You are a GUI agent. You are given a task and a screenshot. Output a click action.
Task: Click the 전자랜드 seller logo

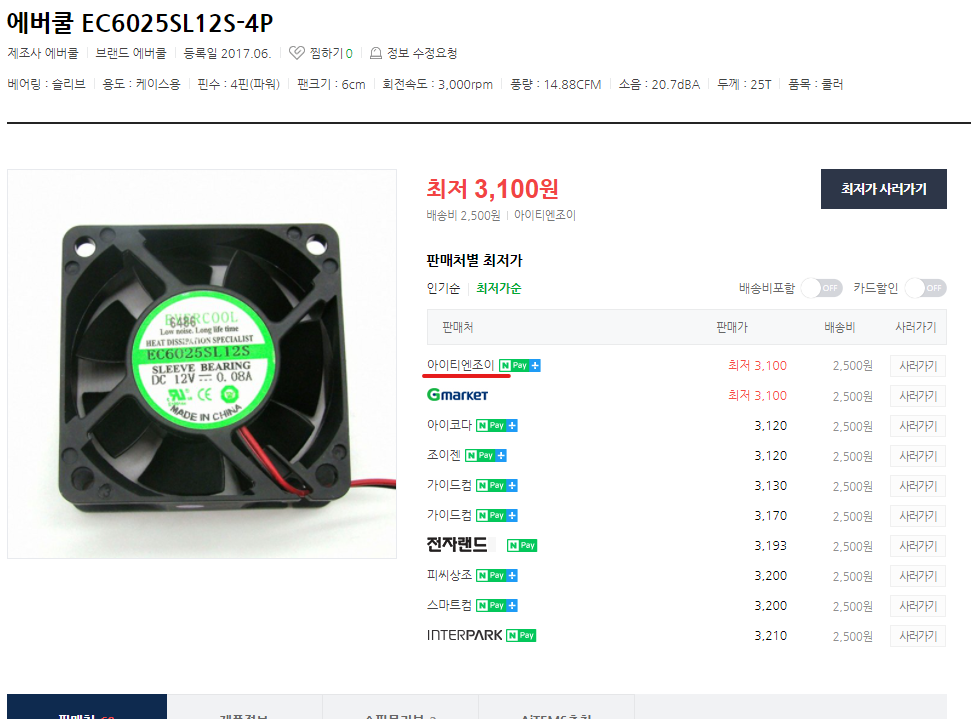tap(457, 545)
